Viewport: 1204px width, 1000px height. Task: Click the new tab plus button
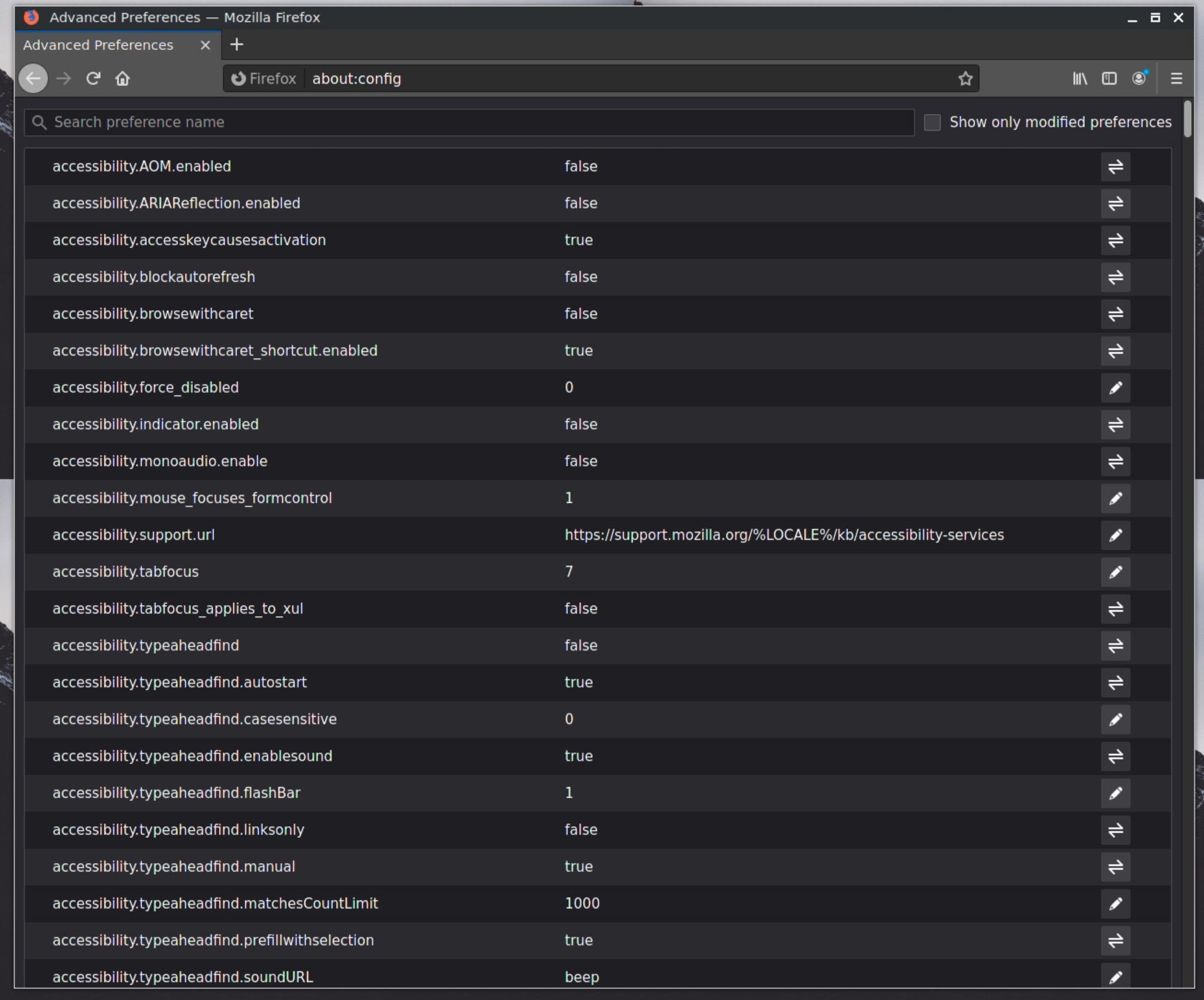[238, 45]
